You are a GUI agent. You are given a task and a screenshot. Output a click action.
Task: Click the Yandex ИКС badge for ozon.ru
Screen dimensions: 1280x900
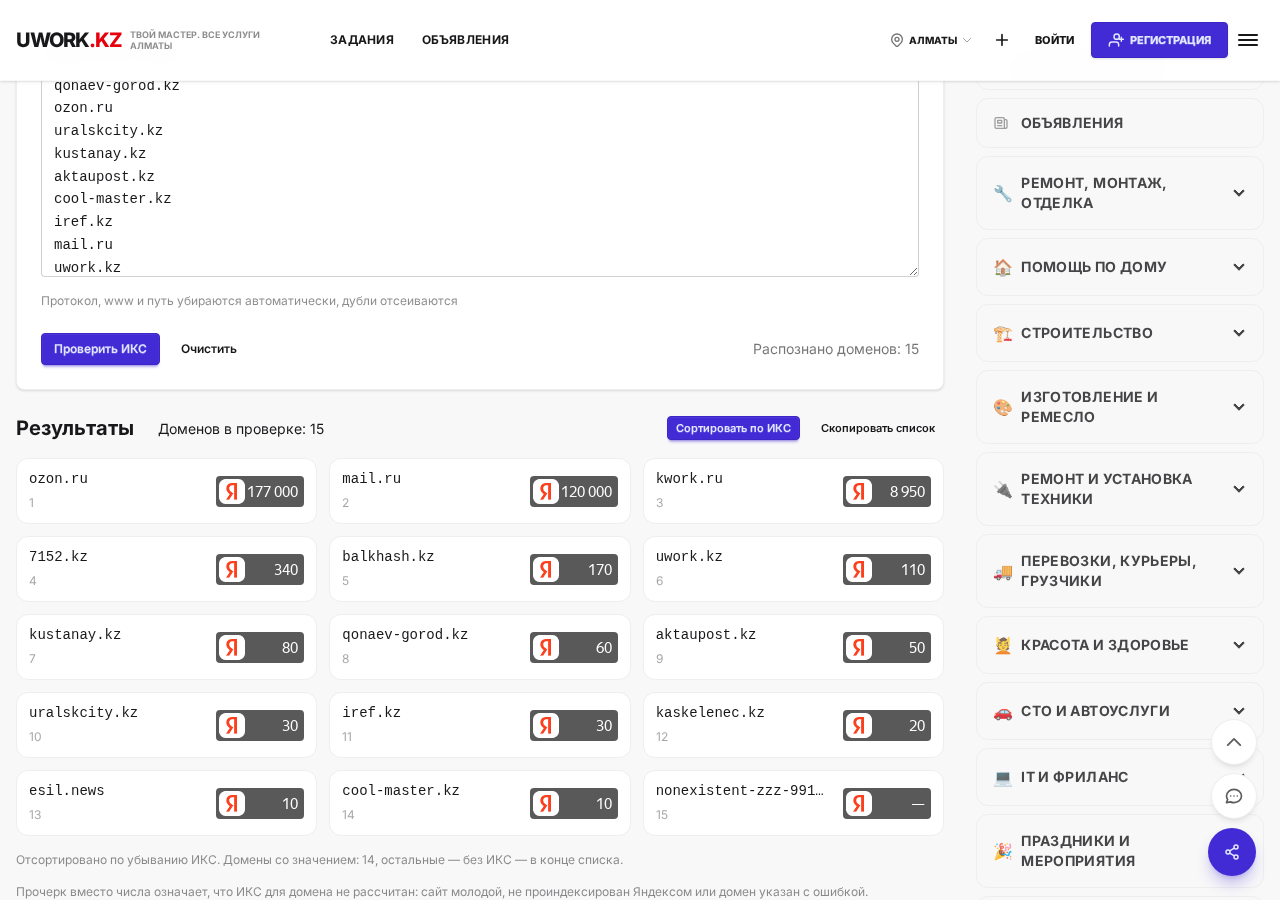[260, 491]
